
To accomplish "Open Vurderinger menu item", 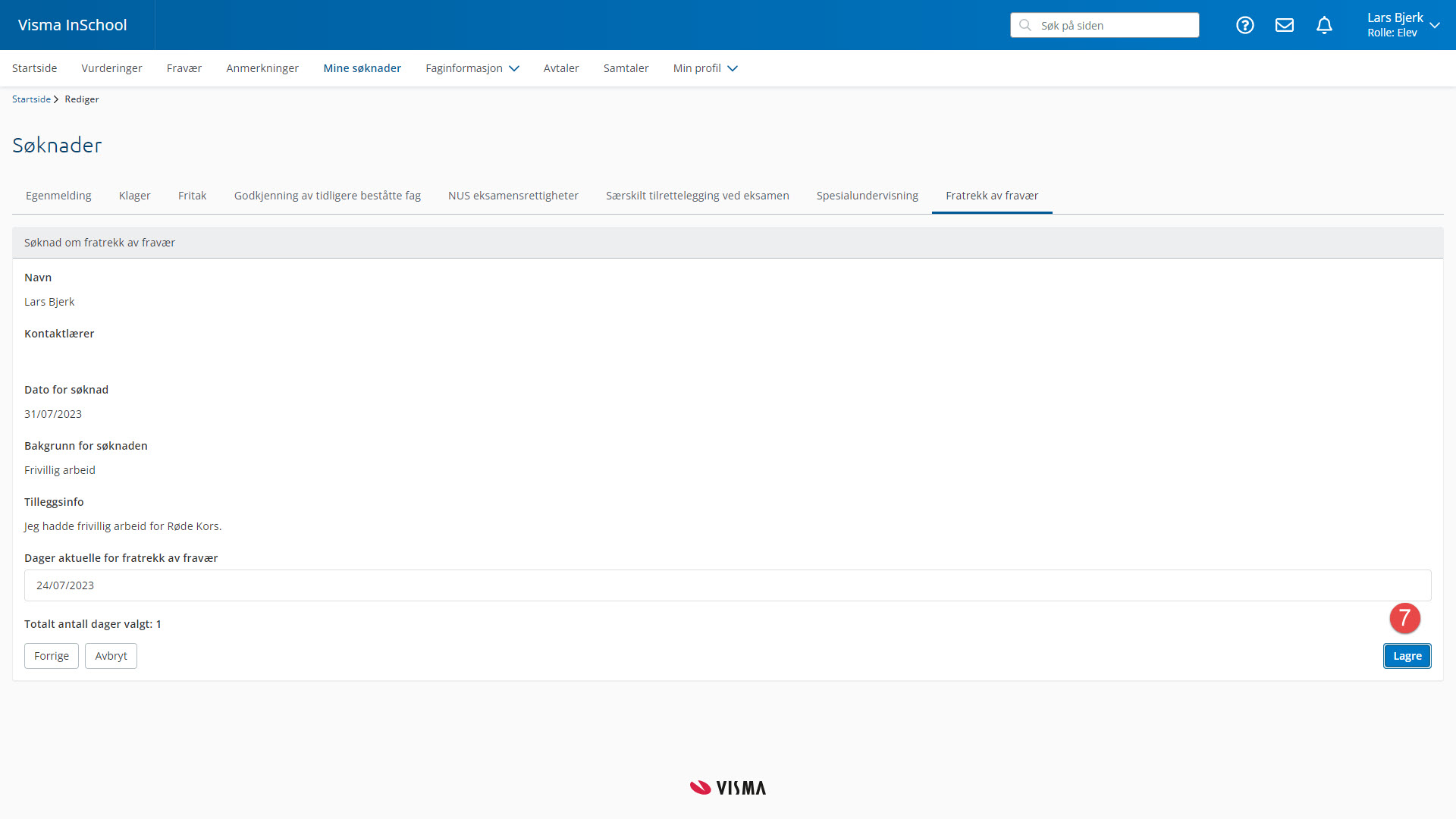I will [x=111, y=68].
